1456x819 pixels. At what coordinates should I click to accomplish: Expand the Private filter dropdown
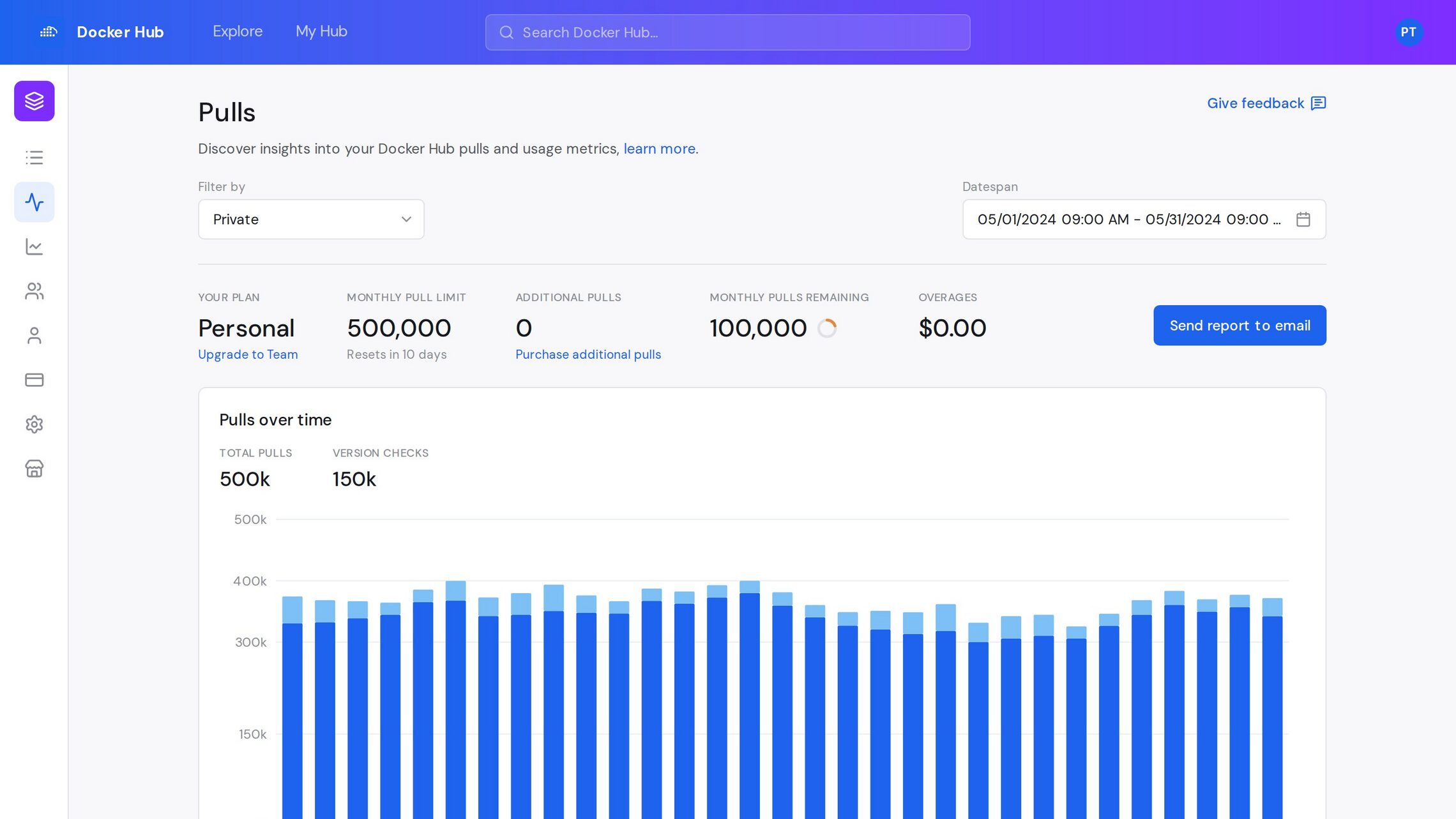click(x=311, y=220)
